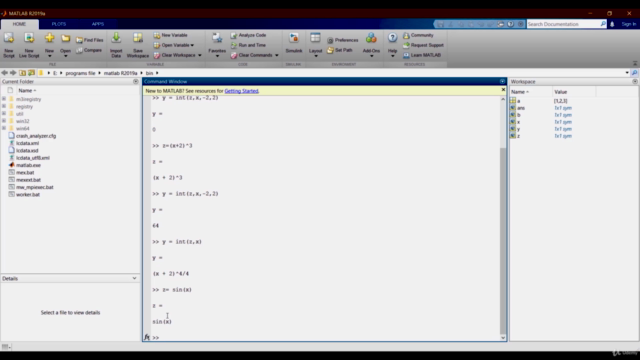Open the Getting Started link
Viewport: 640px width, 360px height.
[241, 91]
